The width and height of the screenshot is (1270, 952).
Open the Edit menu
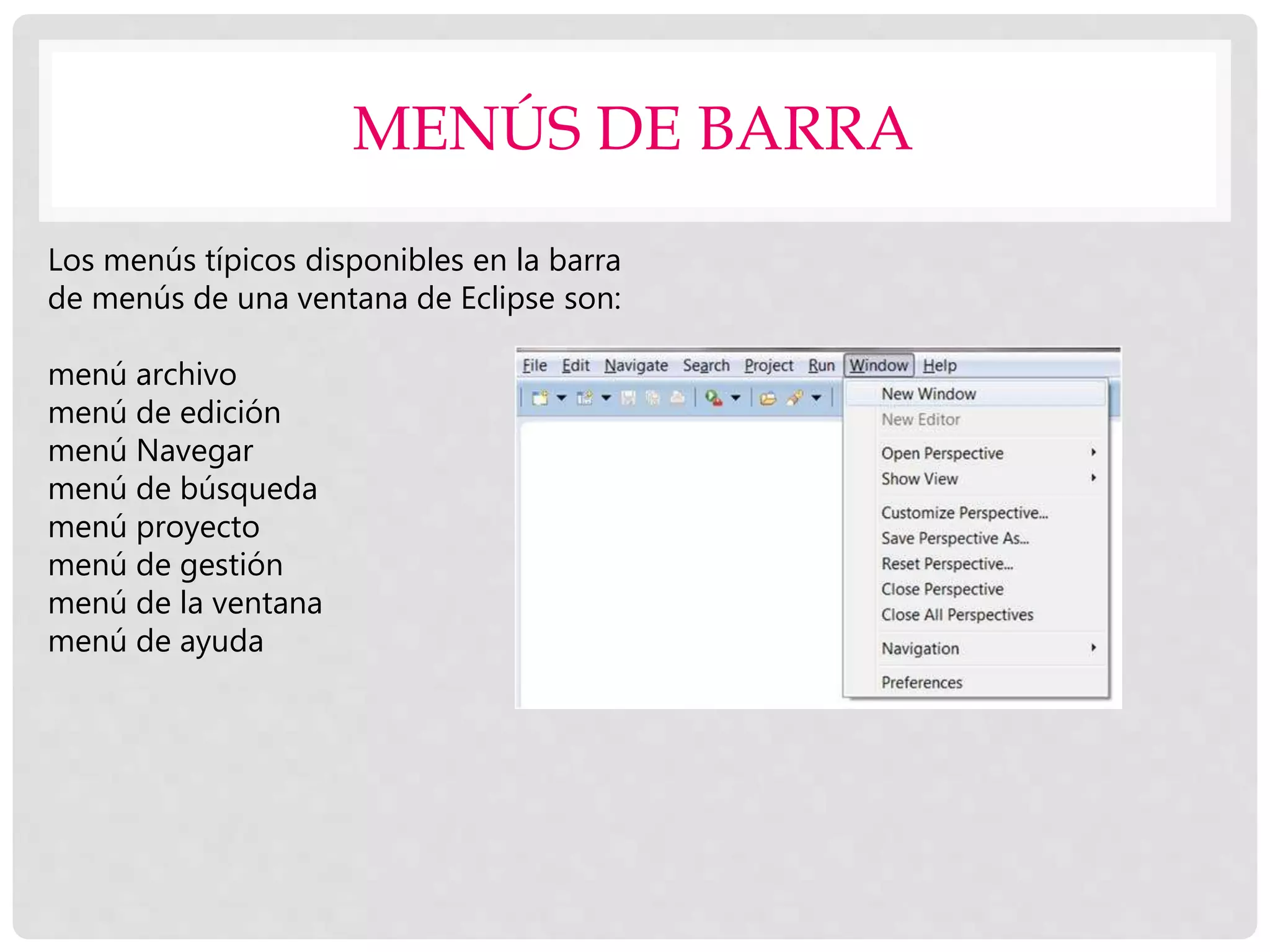coord(575,366)
